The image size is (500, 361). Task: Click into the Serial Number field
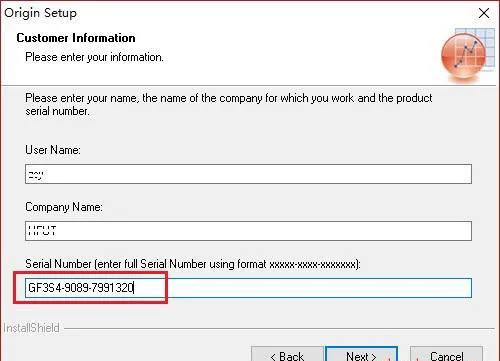pyautogui.click(x=248, y=288)
